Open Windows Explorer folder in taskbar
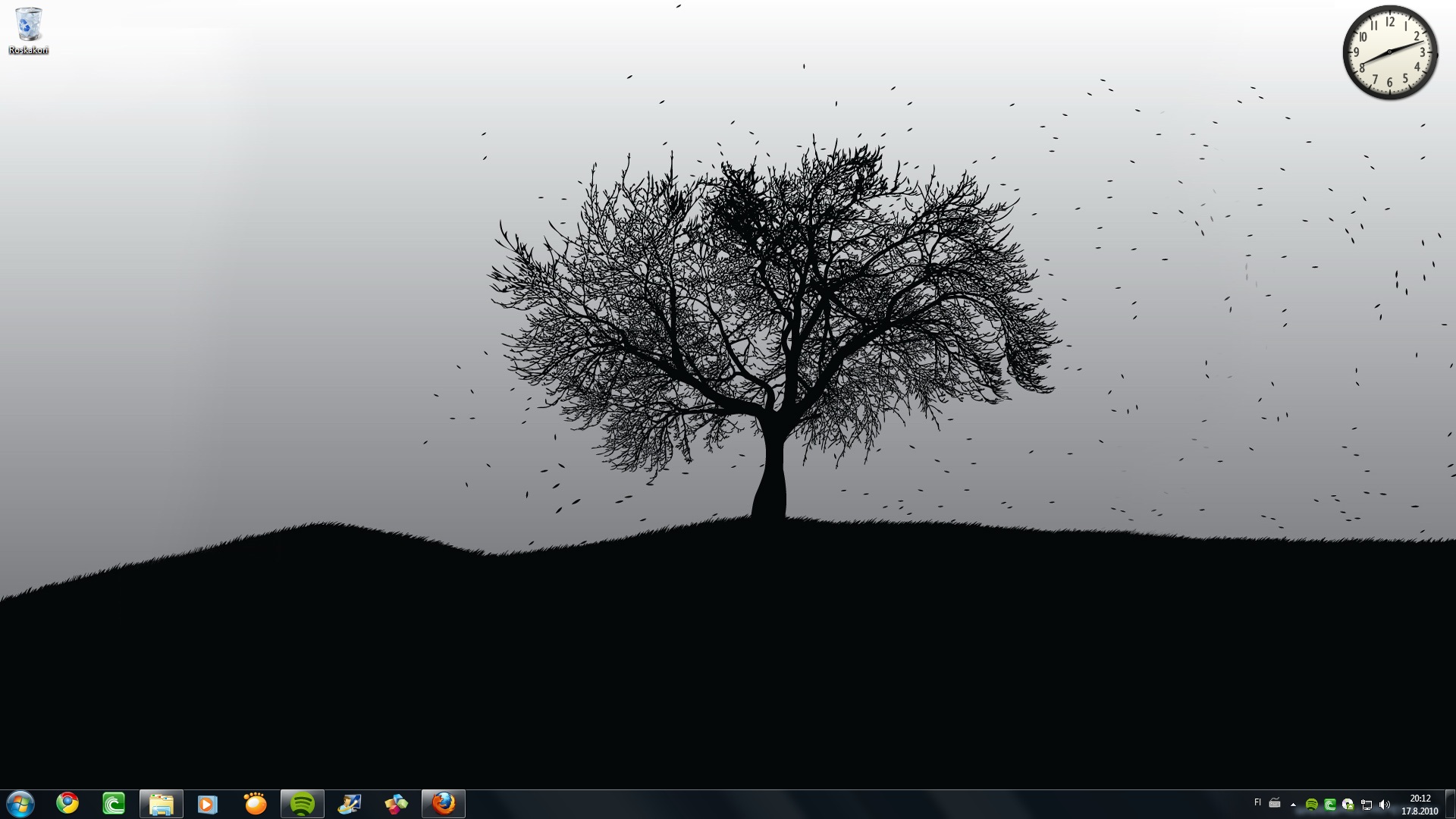 pos(162,804)
